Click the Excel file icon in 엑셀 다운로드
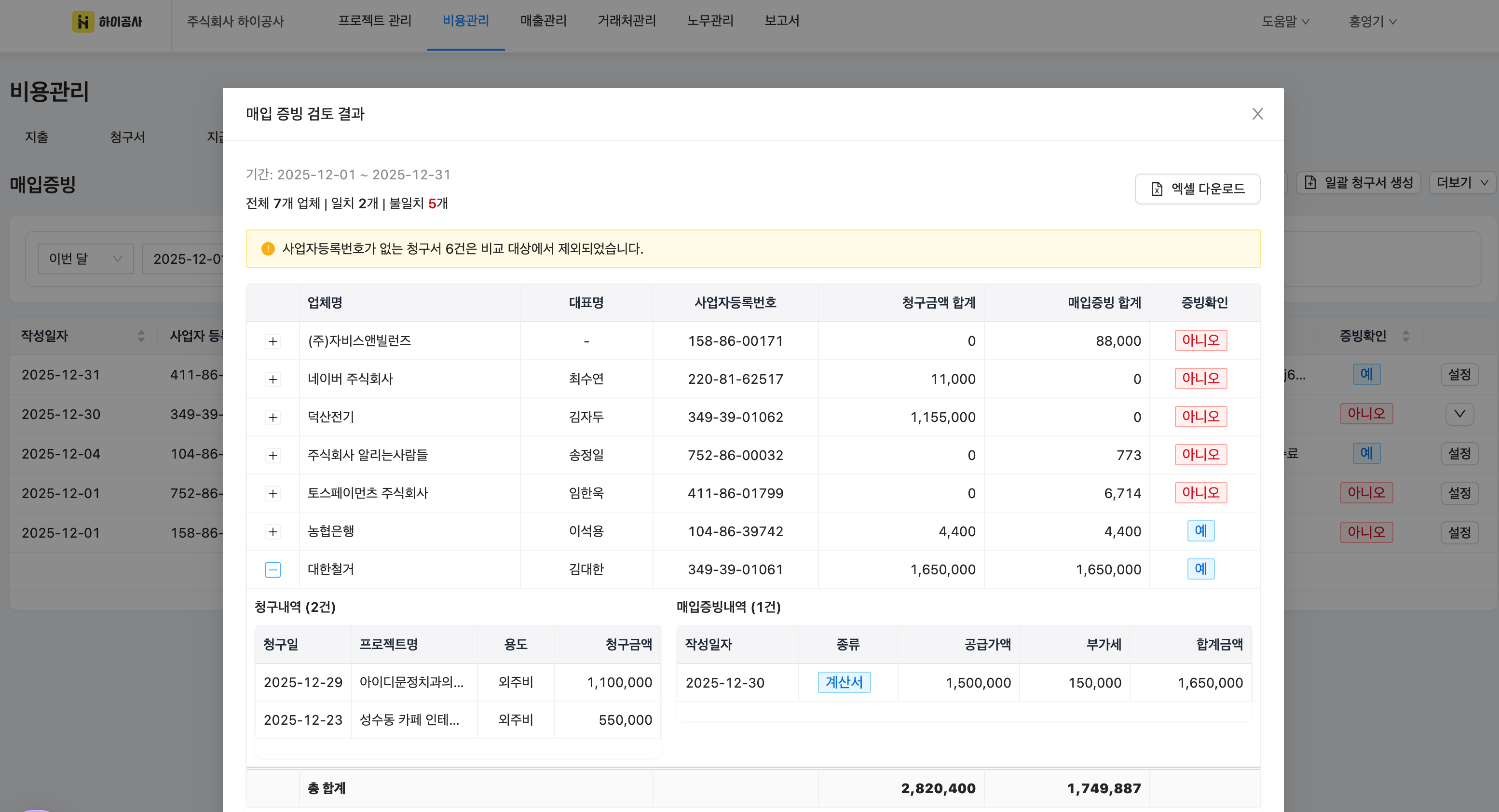The image size is (1499, 812). [1157, 189]
